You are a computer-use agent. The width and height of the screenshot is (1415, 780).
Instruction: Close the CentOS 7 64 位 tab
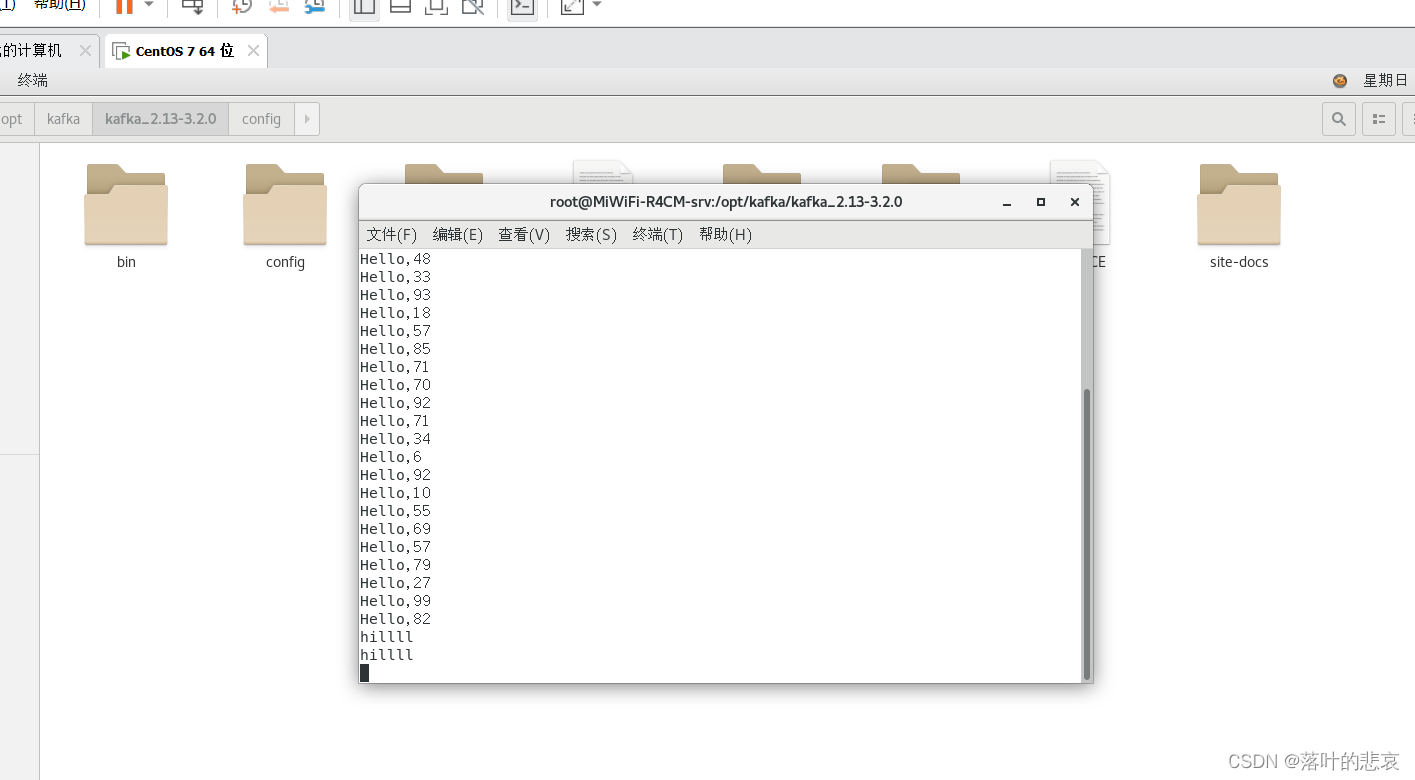pyautogui.click(x=253, y=51)
